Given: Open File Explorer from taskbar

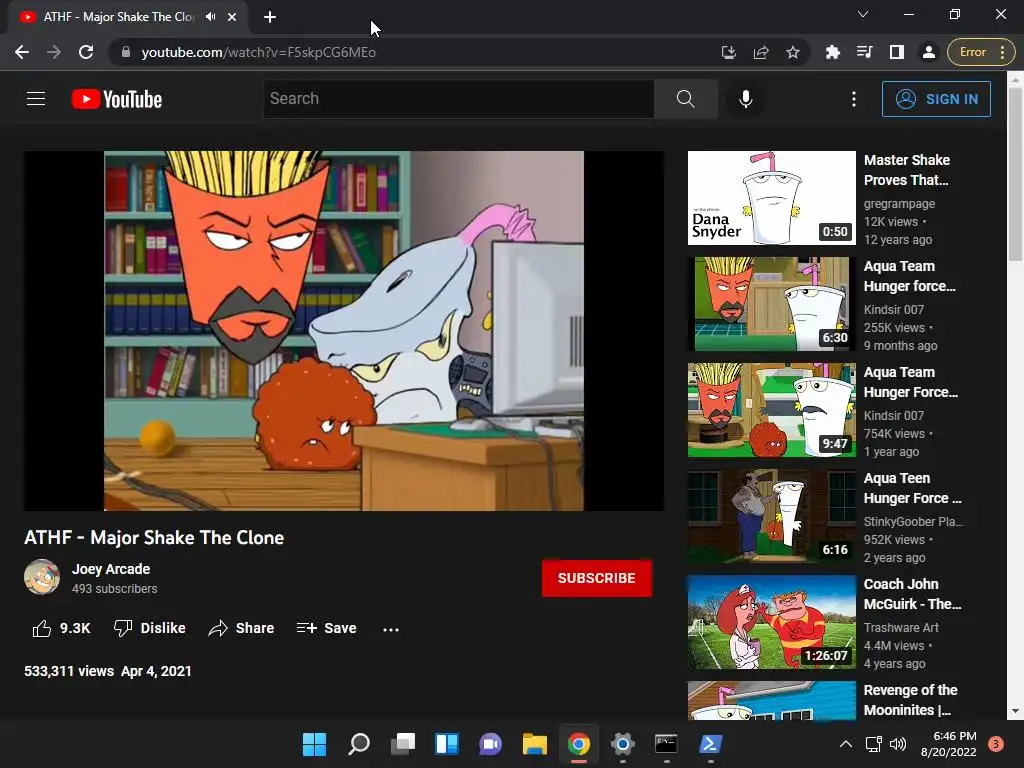Looking at the screenshot, I should pyautogui.click(x=534, y=744).
